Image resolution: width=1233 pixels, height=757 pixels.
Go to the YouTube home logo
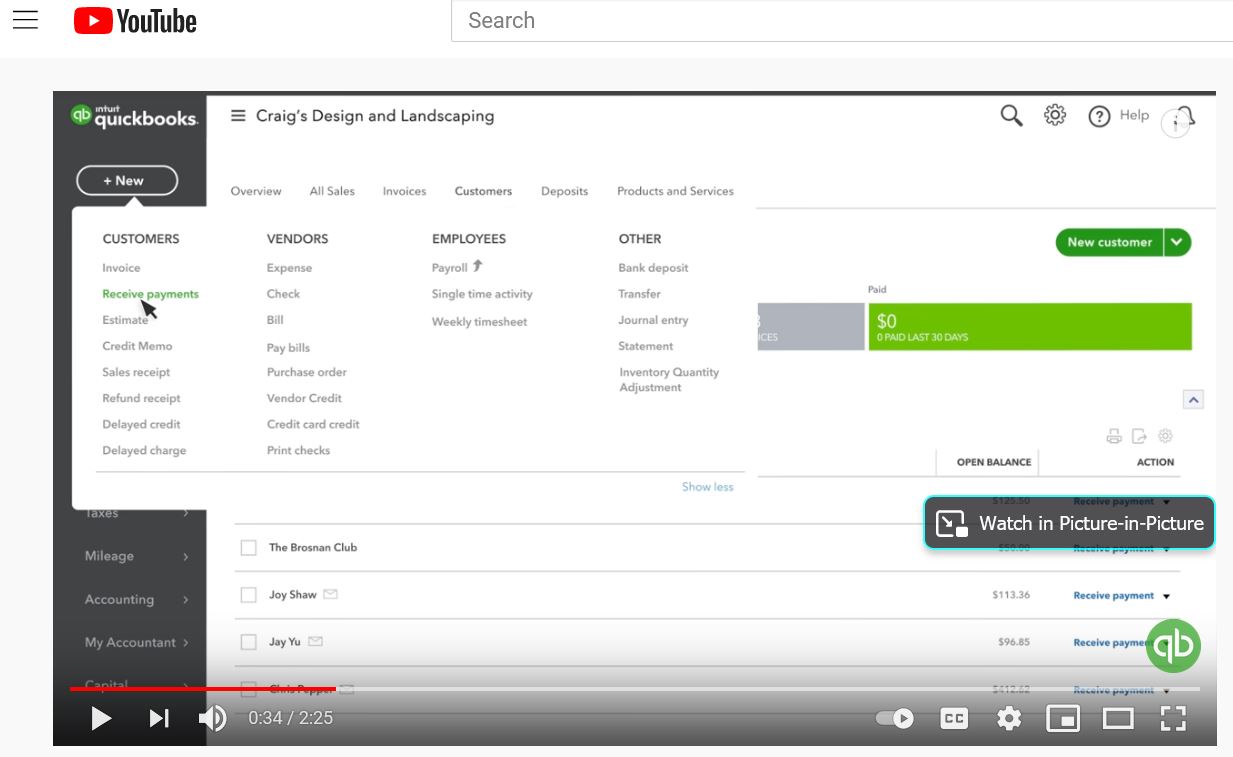tap(135, 21)
